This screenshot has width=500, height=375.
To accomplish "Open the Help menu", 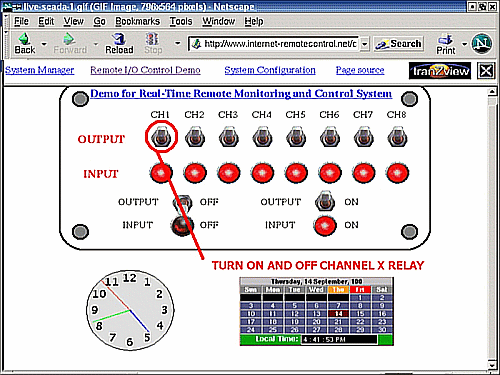I will pyautogui.click(x=254, y=21).
